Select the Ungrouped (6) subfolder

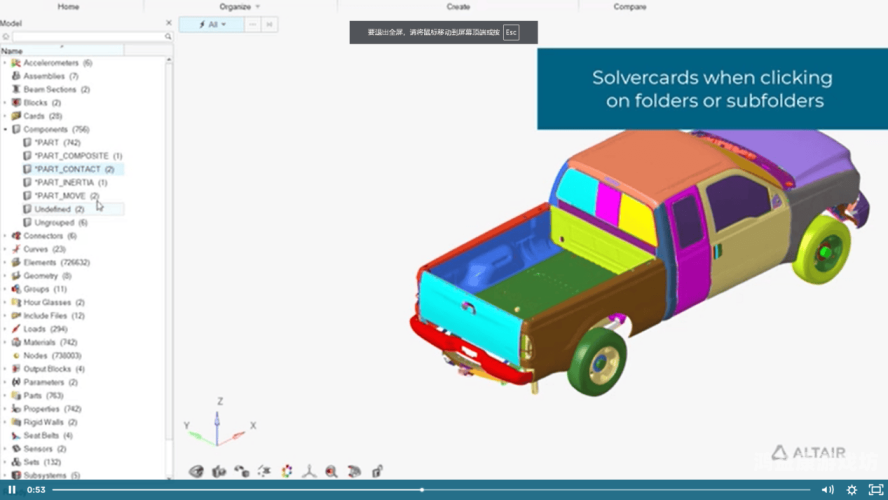[x=56, y=223]
